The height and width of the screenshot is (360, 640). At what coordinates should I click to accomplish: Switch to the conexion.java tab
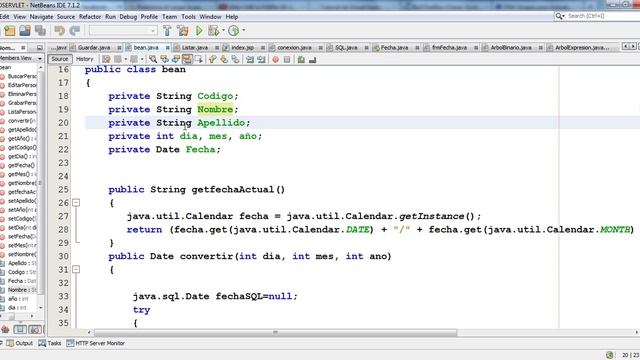click(294, 48)
